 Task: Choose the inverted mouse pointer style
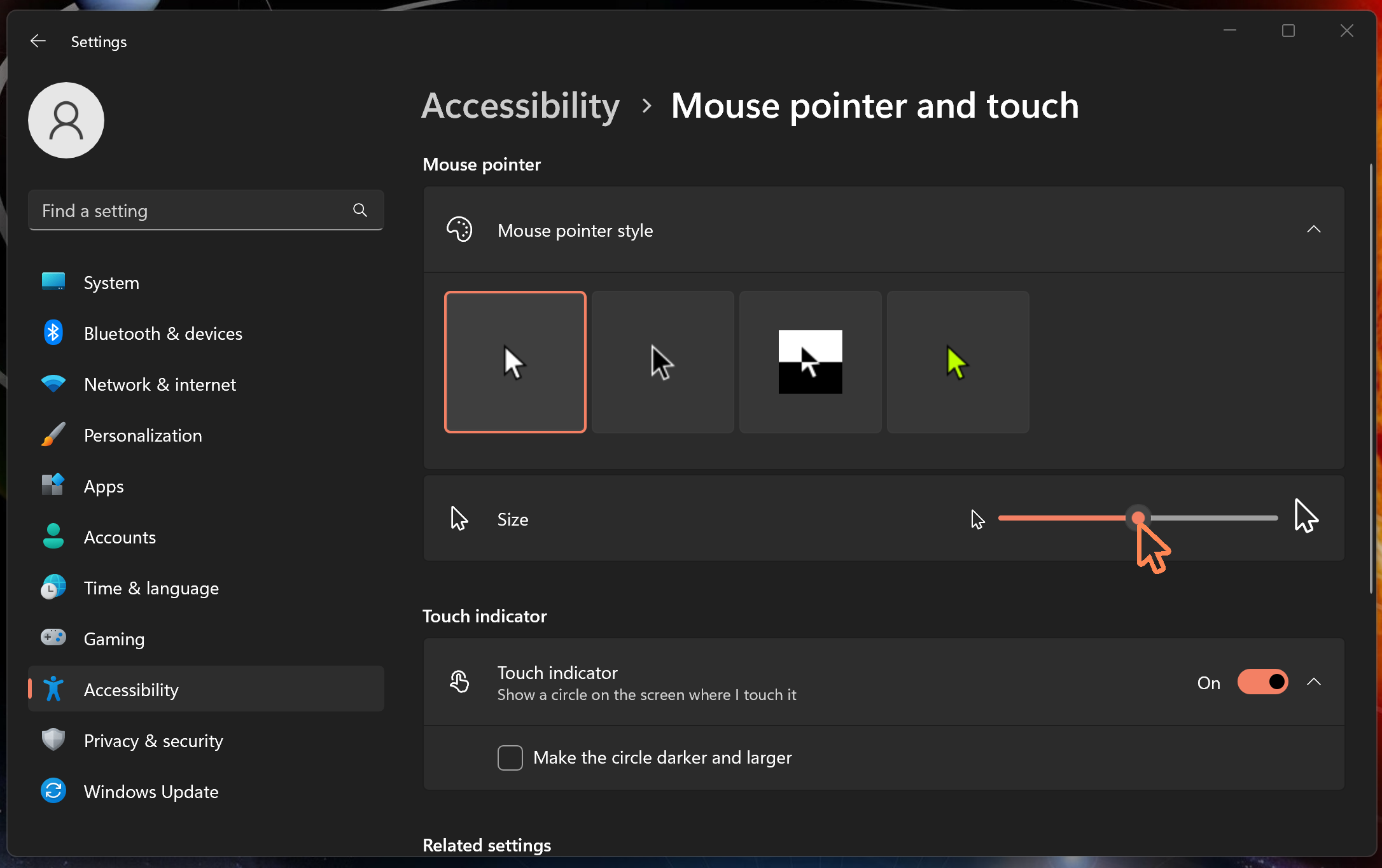810,361
